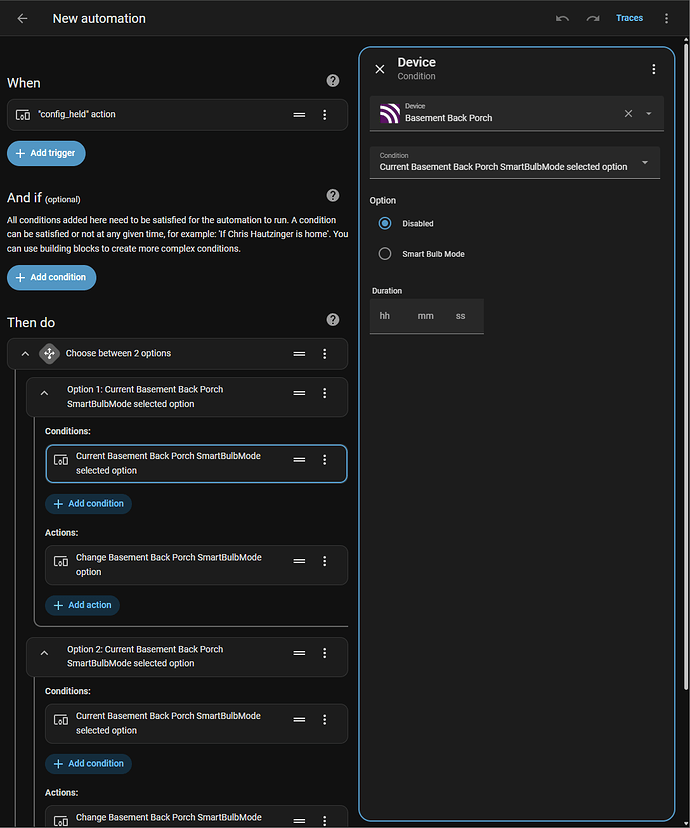Open the Traces view
This screenshot has height=828, width=690.
[629, 18]
